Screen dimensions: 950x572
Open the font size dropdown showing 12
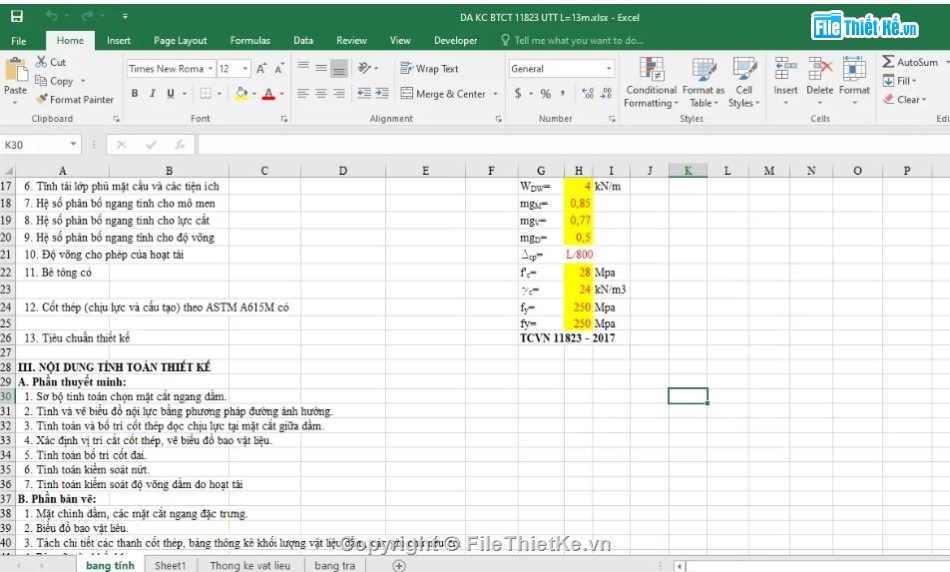245,68
